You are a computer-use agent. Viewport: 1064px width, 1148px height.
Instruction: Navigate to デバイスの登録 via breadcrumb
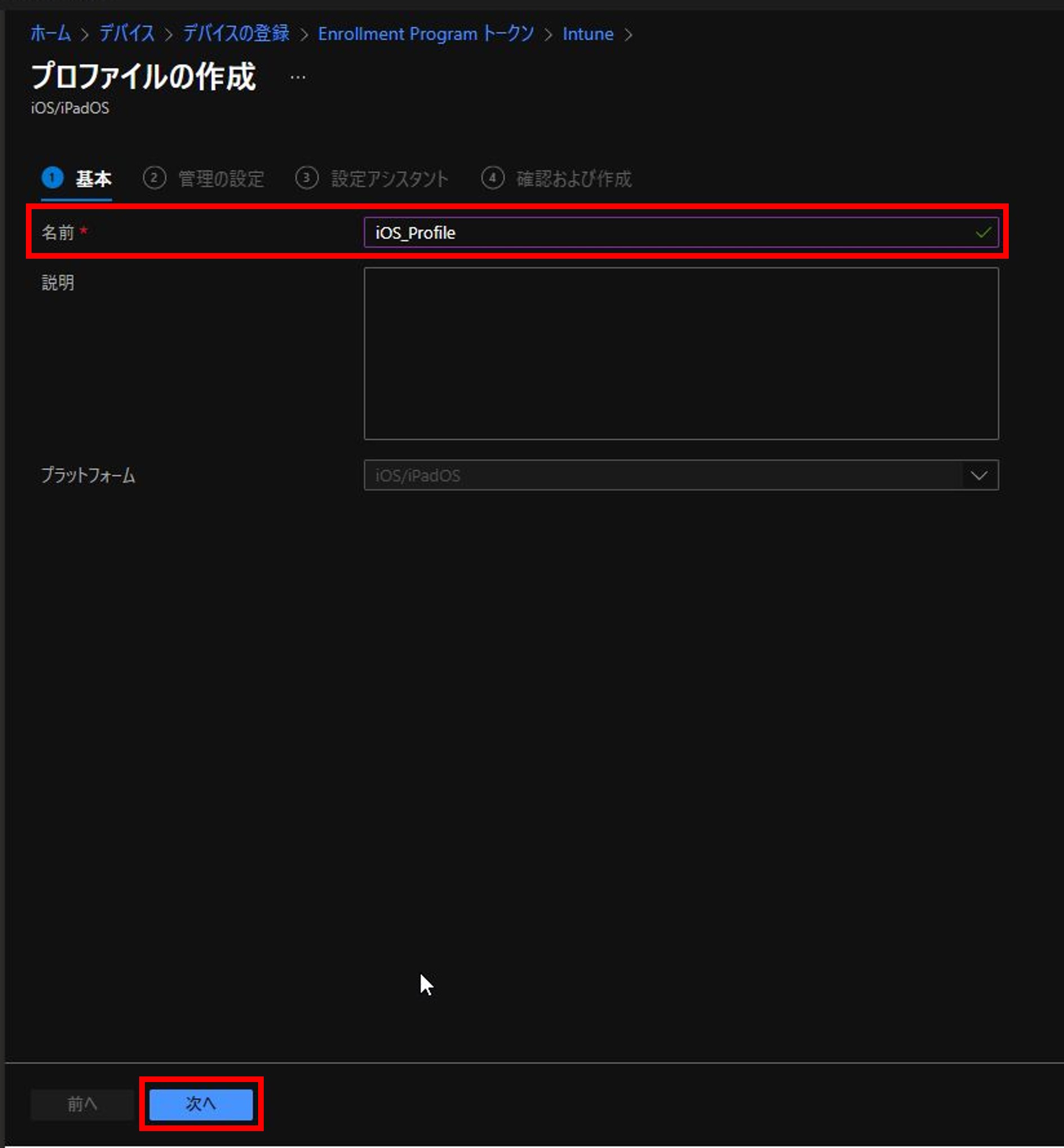236,34
